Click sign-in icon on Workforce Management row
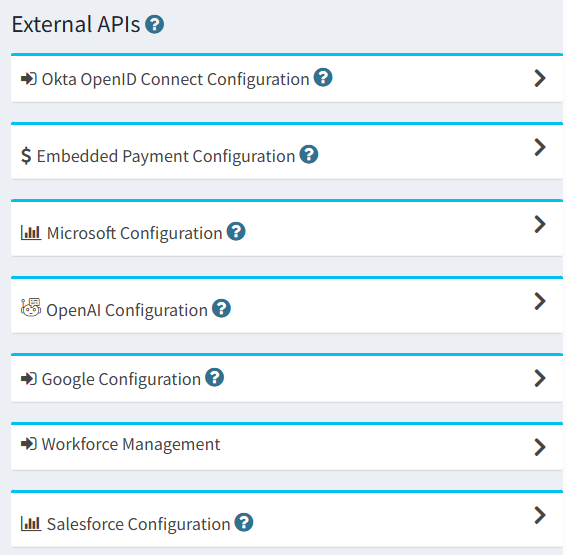Screen dimensions: 566x555 [x=29, y=444]
